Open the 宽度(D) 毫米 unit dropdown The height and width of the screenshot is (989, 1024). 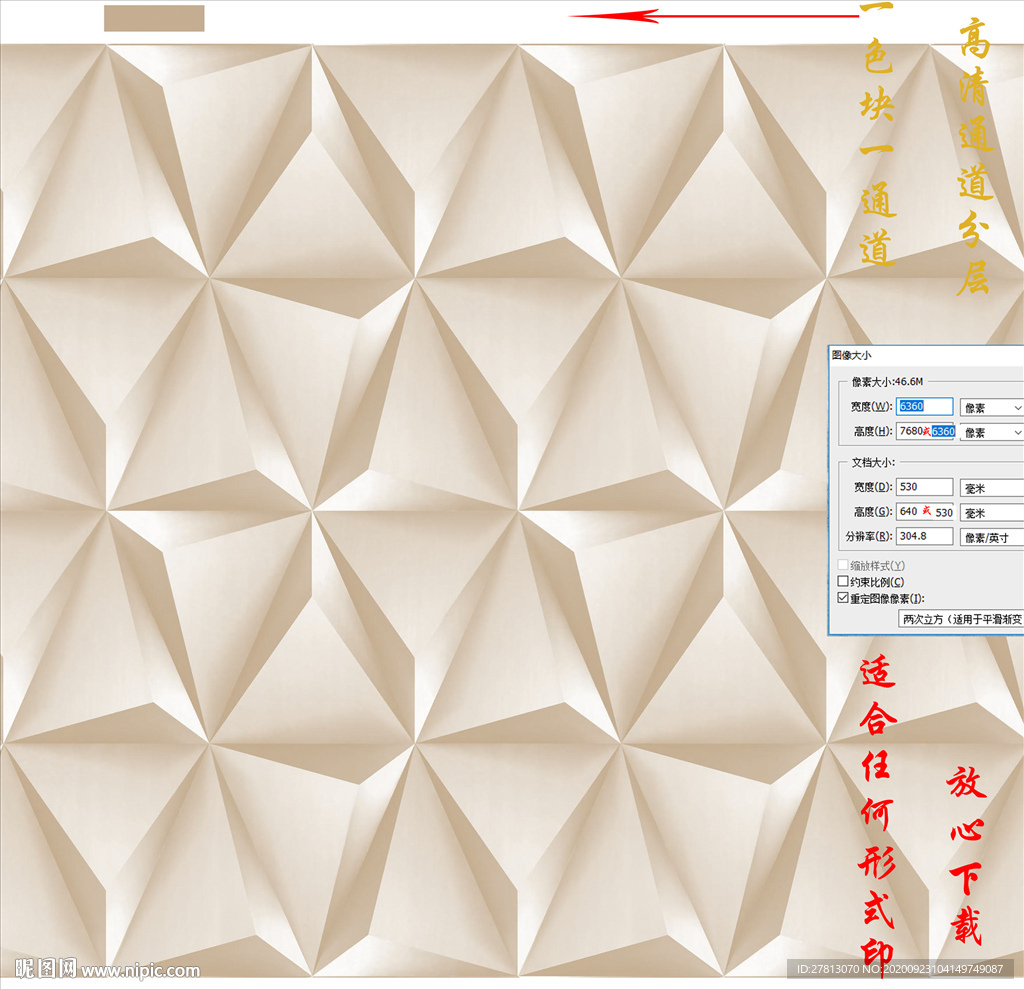tap(991, 488)
